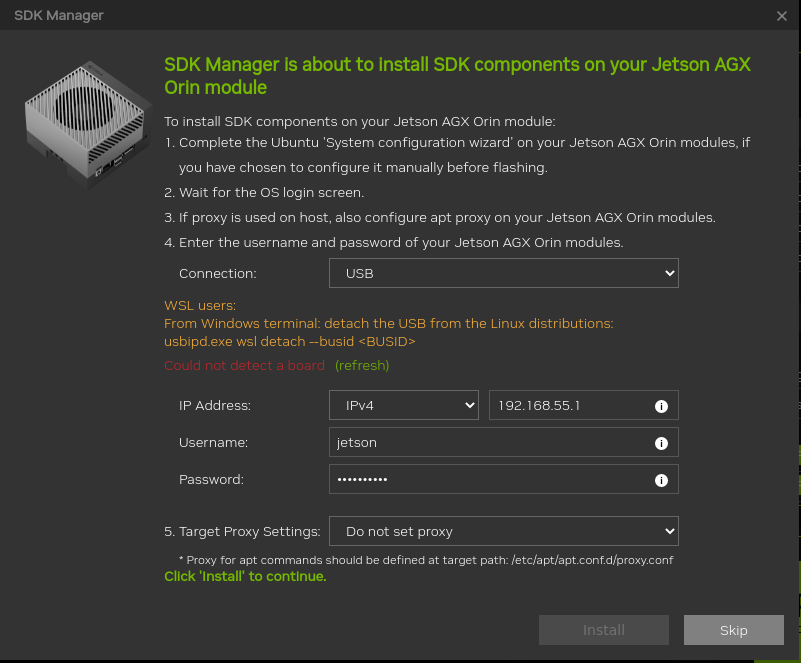Expand the IPv4 address type dropdown
This screenshot has width=801, height=663.
pos(404,405)
